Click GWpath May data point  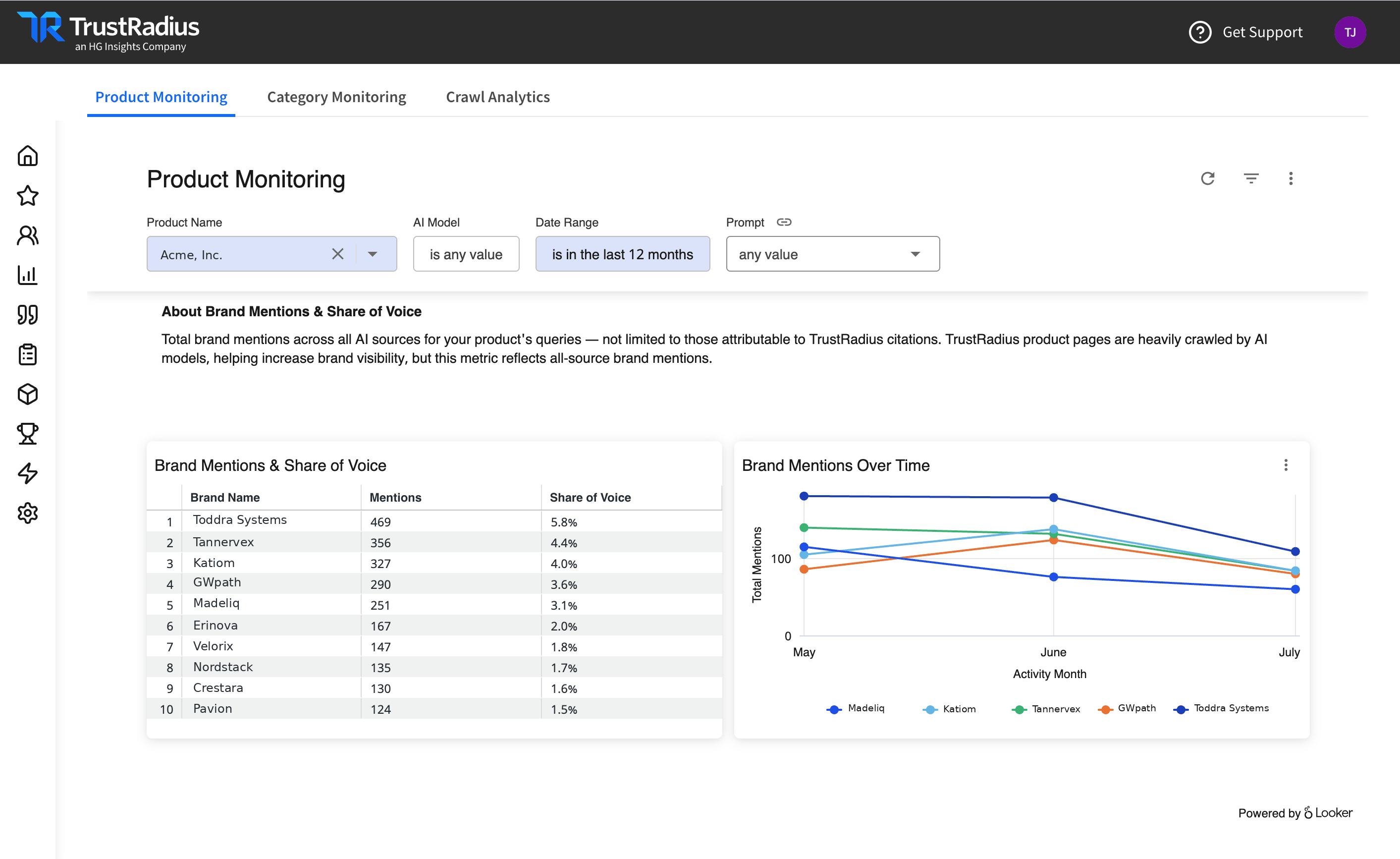pyautogui.click(x=804, y=569)
